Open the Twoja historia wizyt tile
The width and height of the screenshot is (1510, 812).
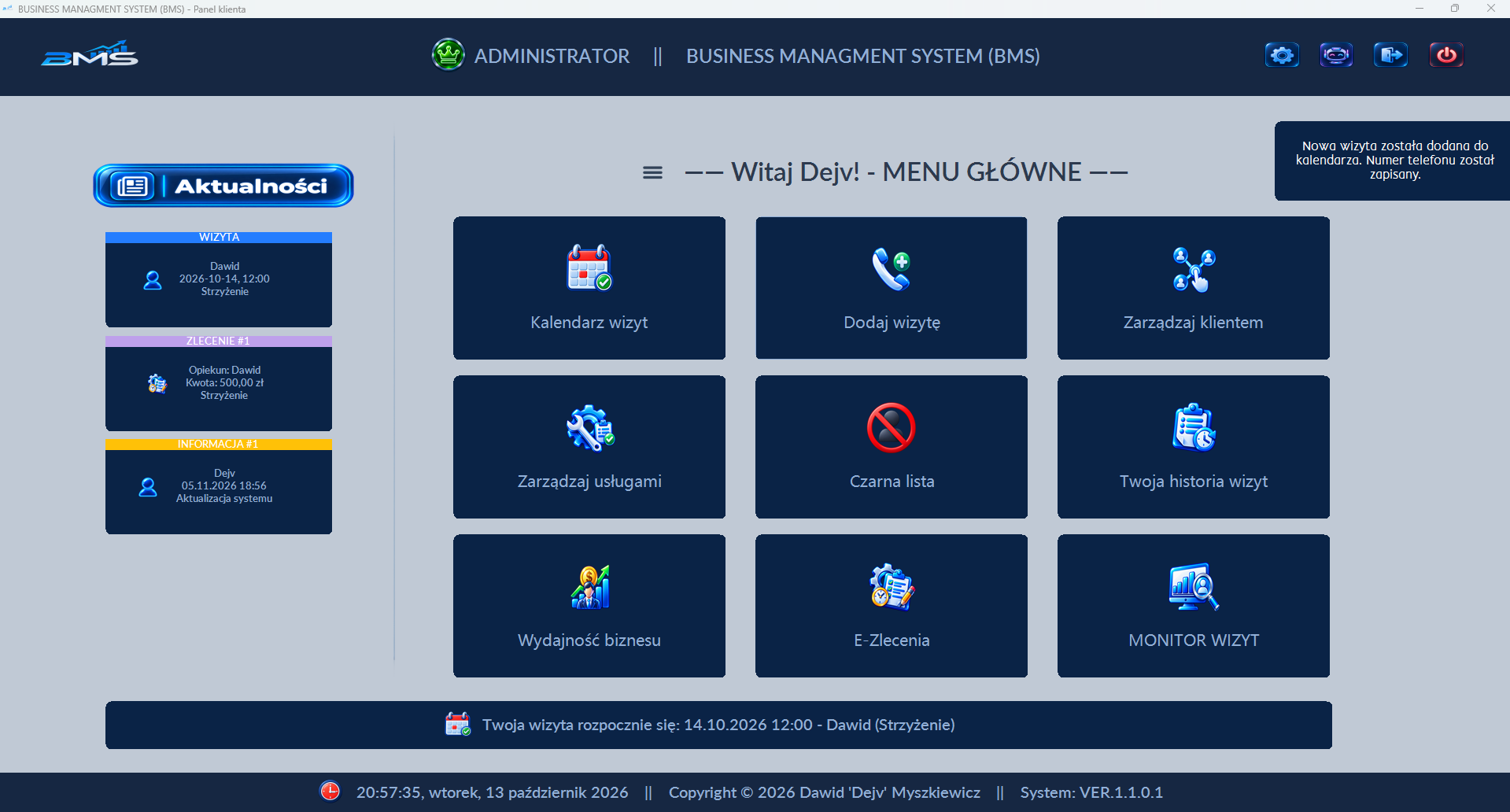[1194, 447]
